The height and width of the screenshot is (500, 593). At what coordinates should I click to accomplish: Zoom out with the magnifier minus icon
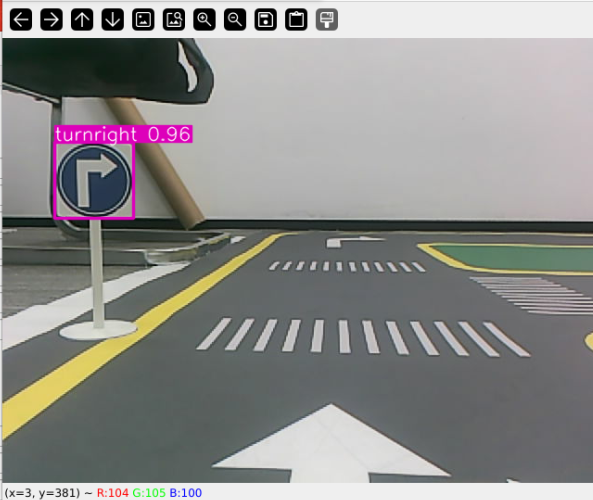tap(235, 19)
